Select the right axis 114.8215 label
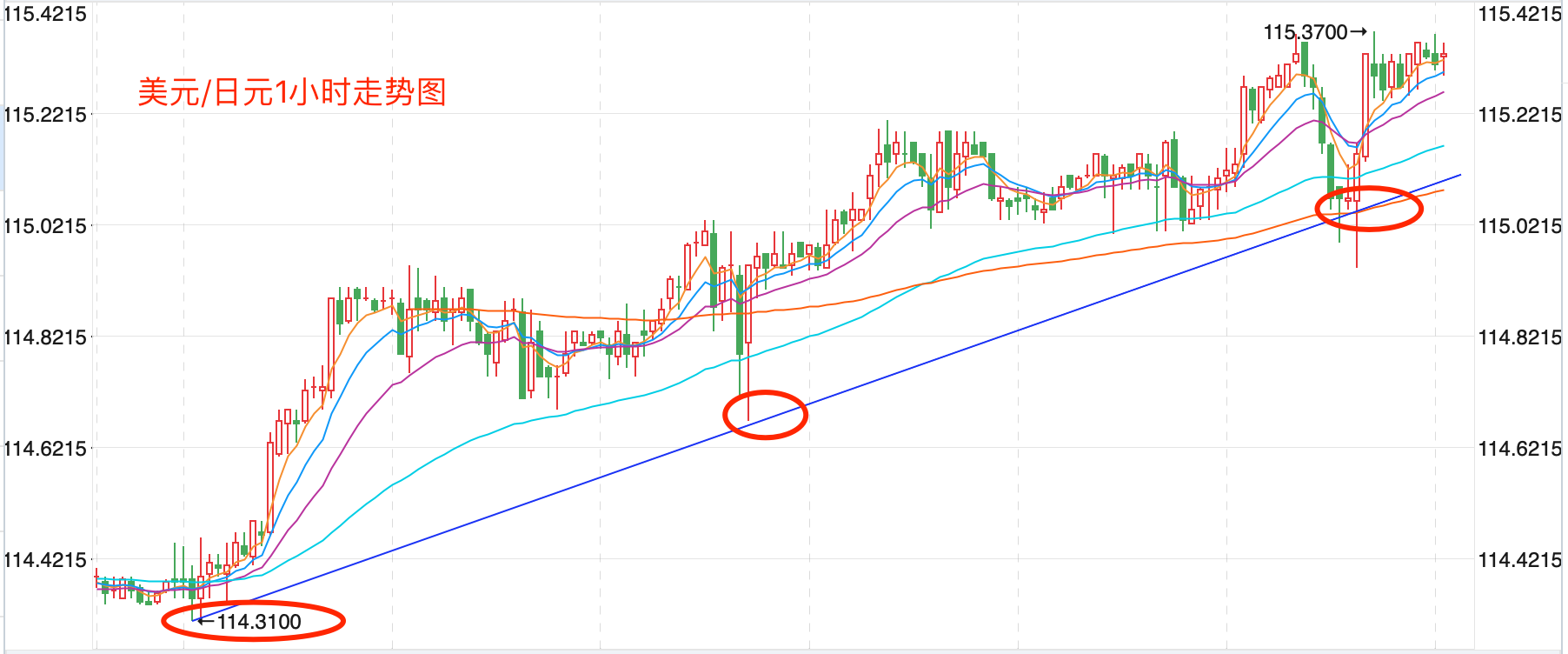This screenshot has height=654, width=1568. (x=1520, y=337)
